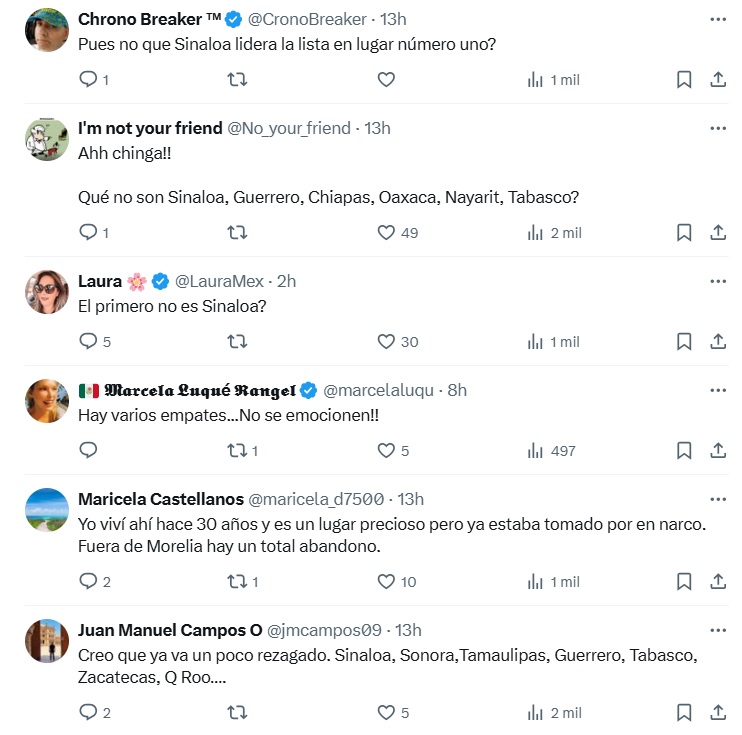Open more options for Chrono Breaker's tweet

(718, 19)
